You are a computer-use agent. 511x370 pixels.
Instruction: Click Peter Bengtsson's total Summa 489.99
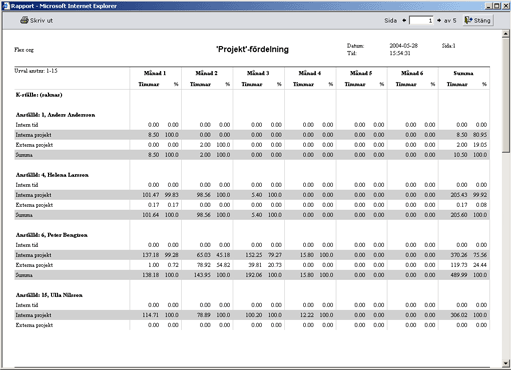459,275
